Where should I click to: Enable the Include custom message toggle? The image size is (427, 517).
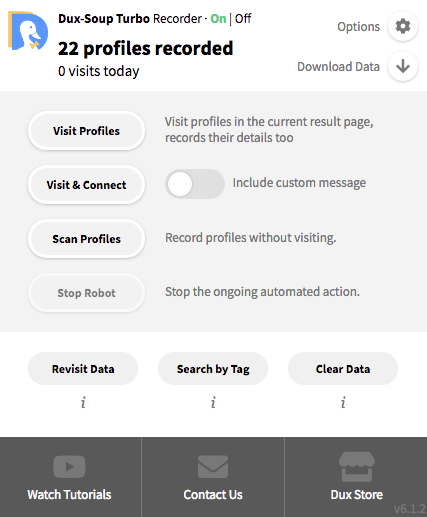pyautogui.click(x=195, y=184)
